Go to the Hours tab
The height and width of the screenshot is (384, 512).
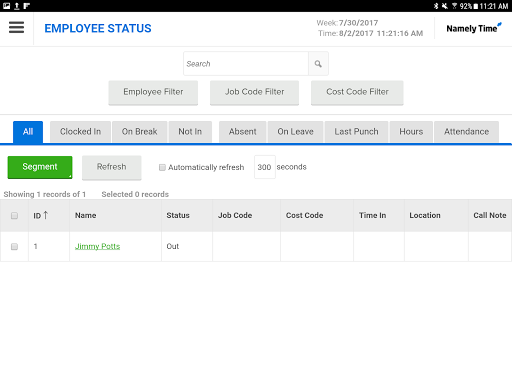tap(411, 132)
